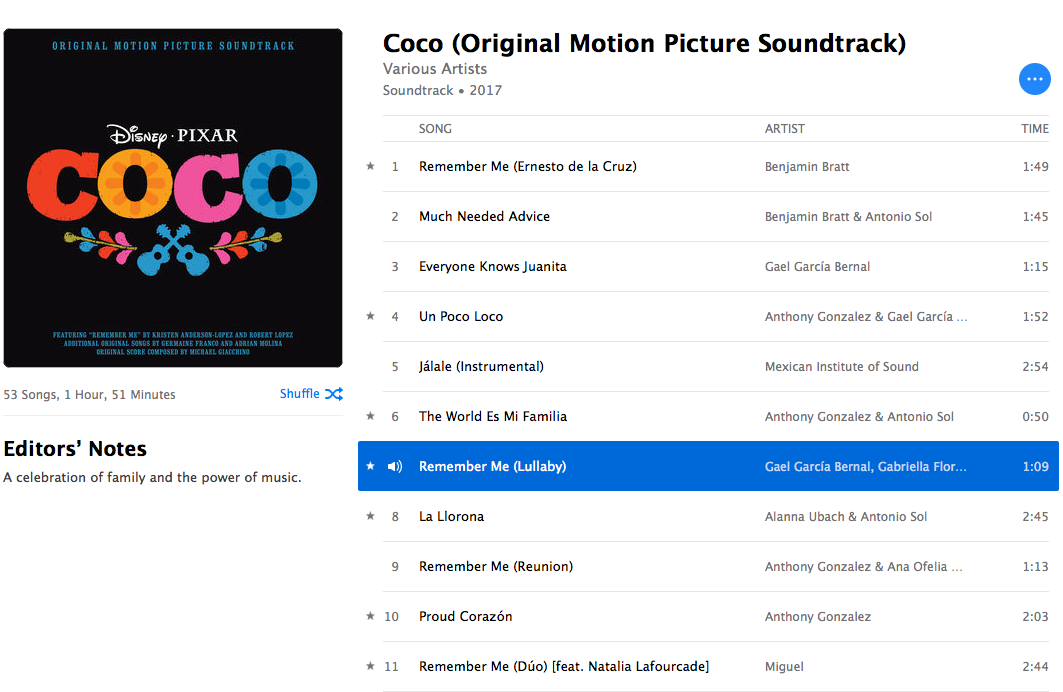
Task: Click the blue more options ellipsis button
Action: click(x=1034, y=79)
